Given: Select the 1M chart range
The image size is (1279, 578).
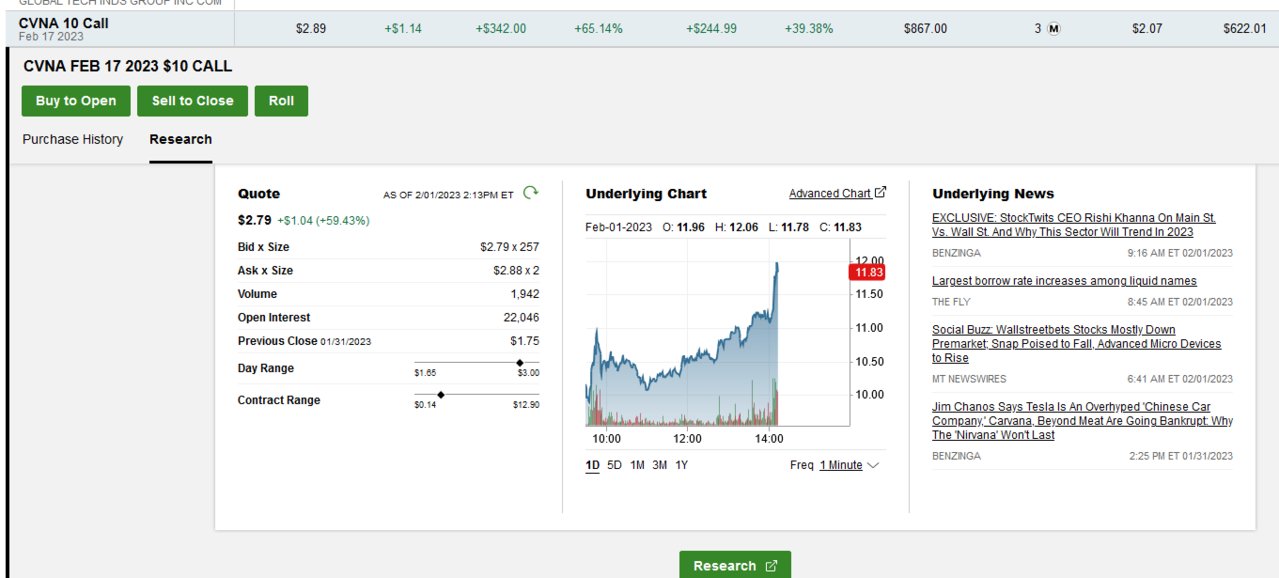Looking at the screenshot, I should (x=637, y=465).
